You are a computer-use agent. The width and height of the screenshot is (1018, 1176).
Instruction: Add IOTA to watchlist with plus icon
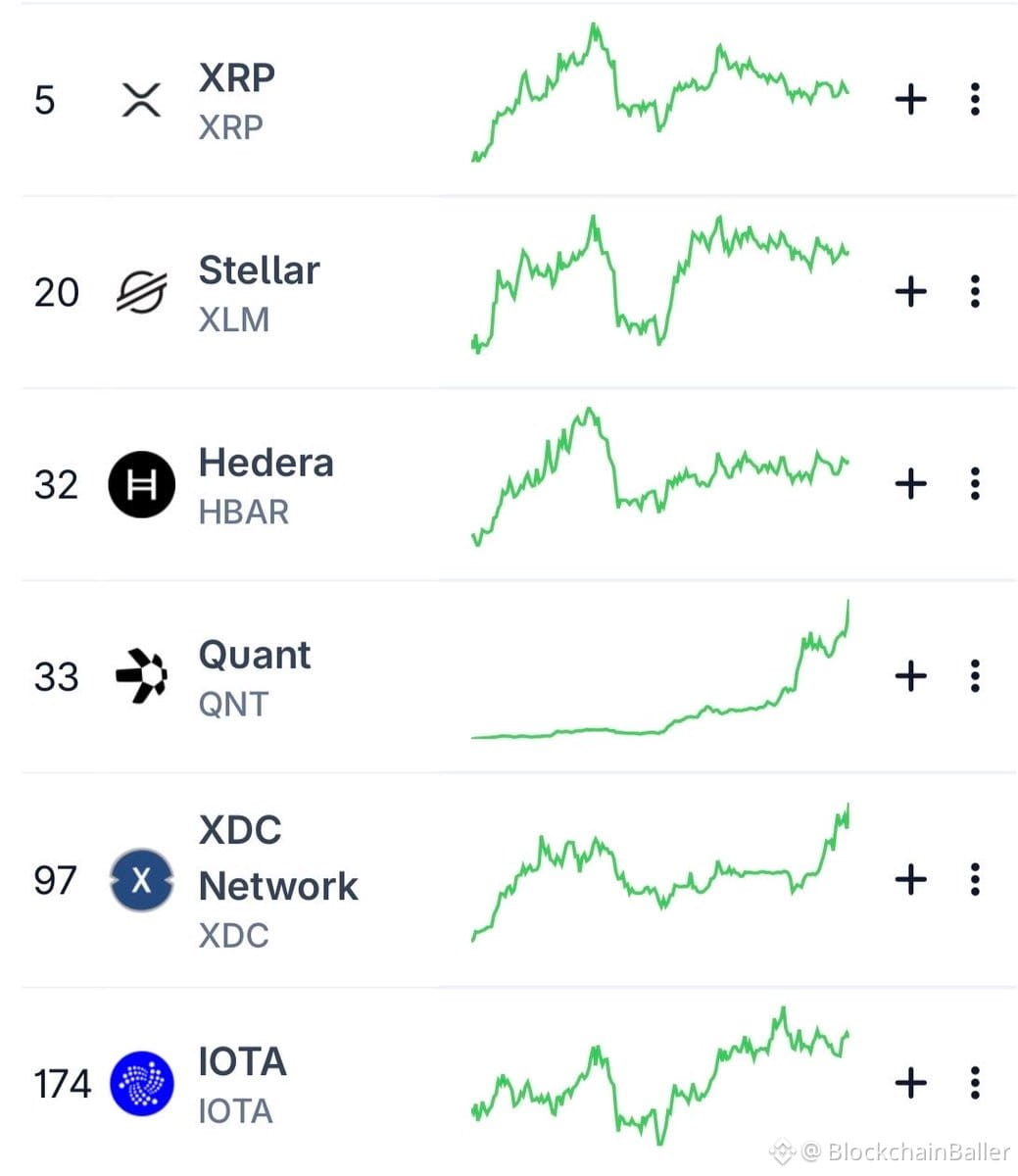pyautogui.click(x=911, y=1083)
